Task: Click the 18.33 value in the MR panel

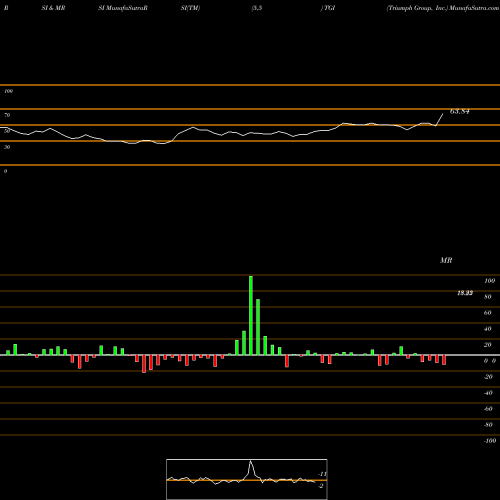Action: [x=465, y=293]
